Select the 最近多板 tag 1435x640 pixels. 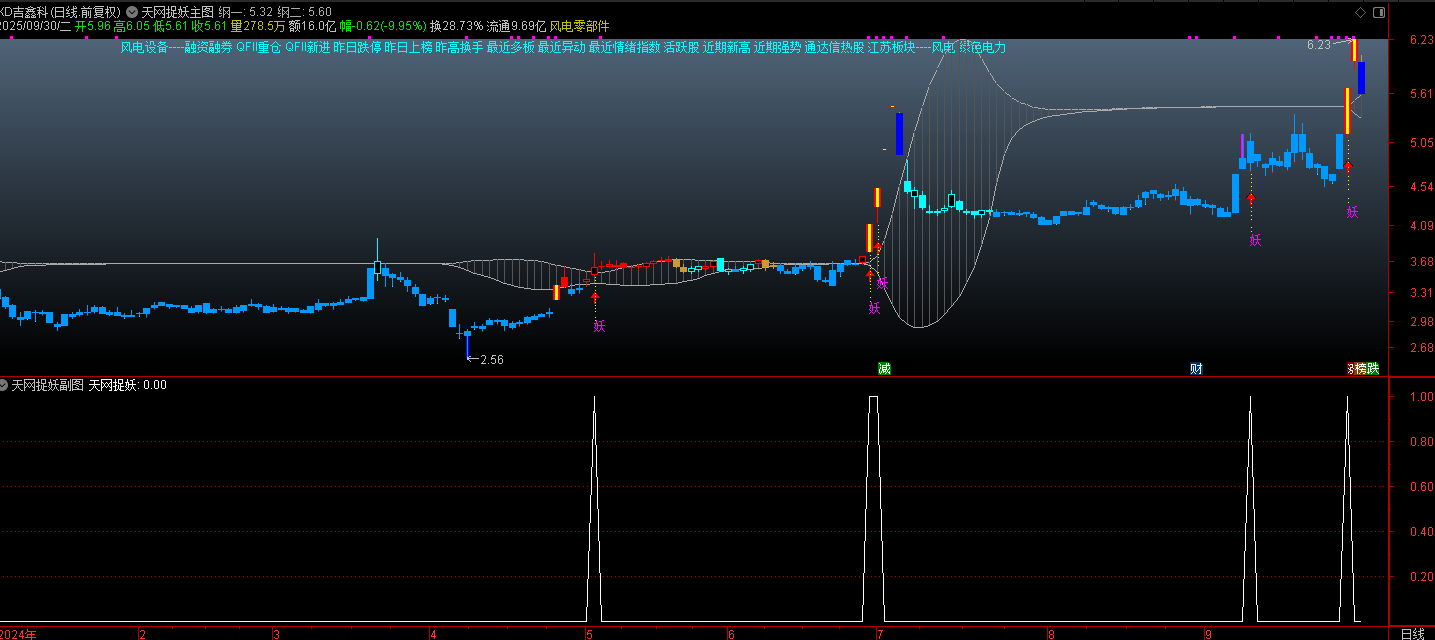coord(510,47)
